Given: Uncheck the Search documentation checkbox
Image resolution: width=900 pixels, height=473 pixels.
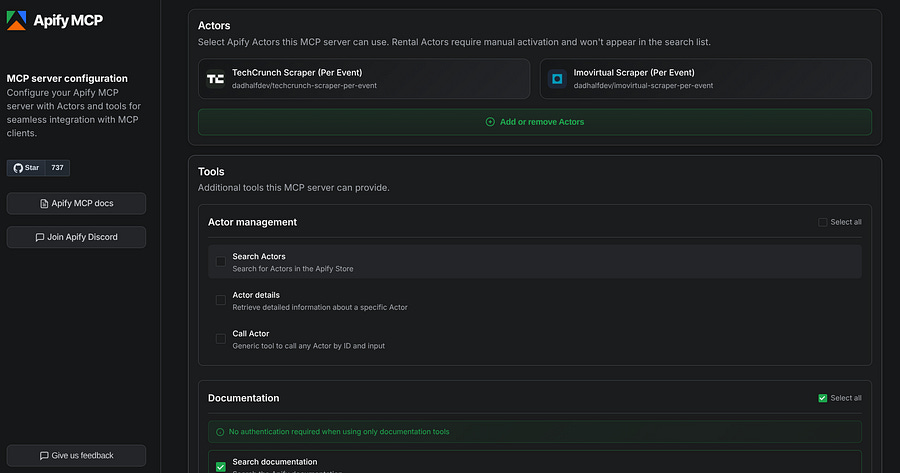Looking at the screenshot, I should coord(220,467).
